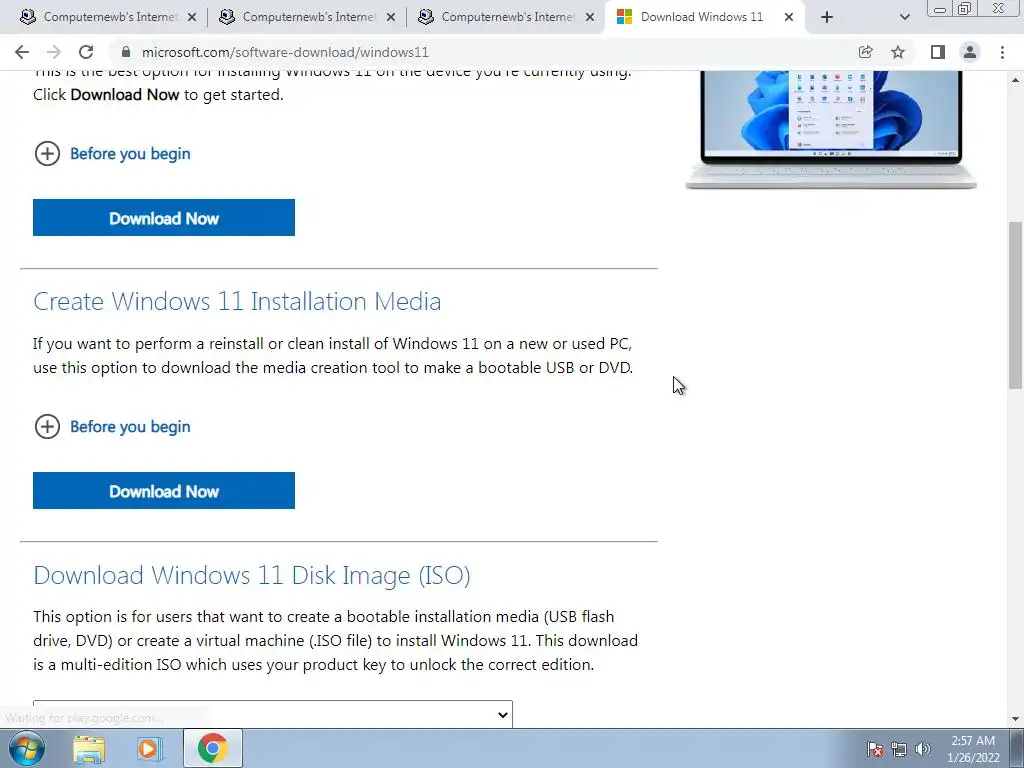Expand Before you begin under Installation Media
The image size is (1024, 768).
tap(112, 426)
